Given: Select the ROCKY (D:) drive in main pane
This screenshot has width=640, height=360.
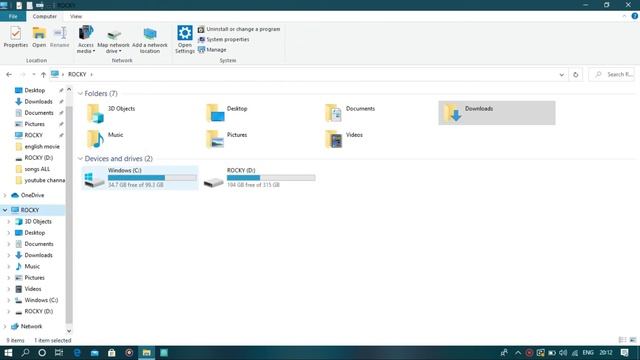Looking at the screenshot, I should 260,178.
